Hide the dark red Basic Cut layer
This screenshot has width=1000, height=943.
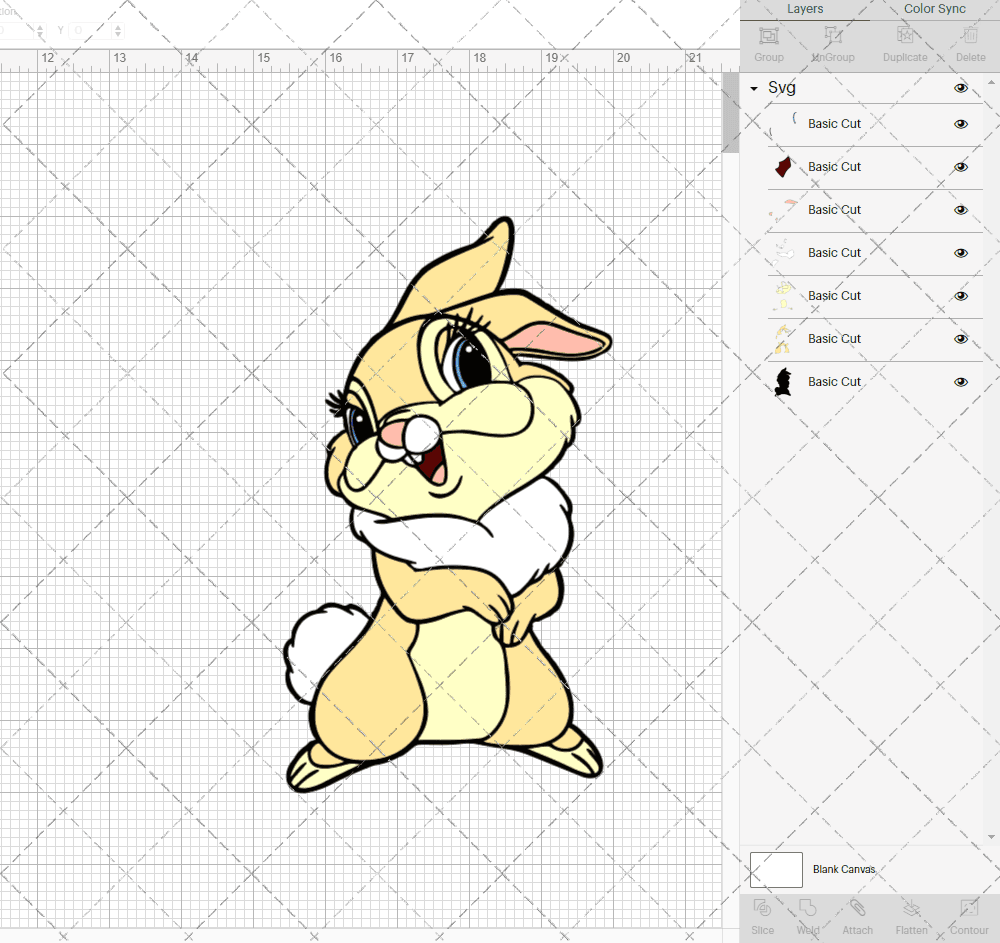(960, 167)
